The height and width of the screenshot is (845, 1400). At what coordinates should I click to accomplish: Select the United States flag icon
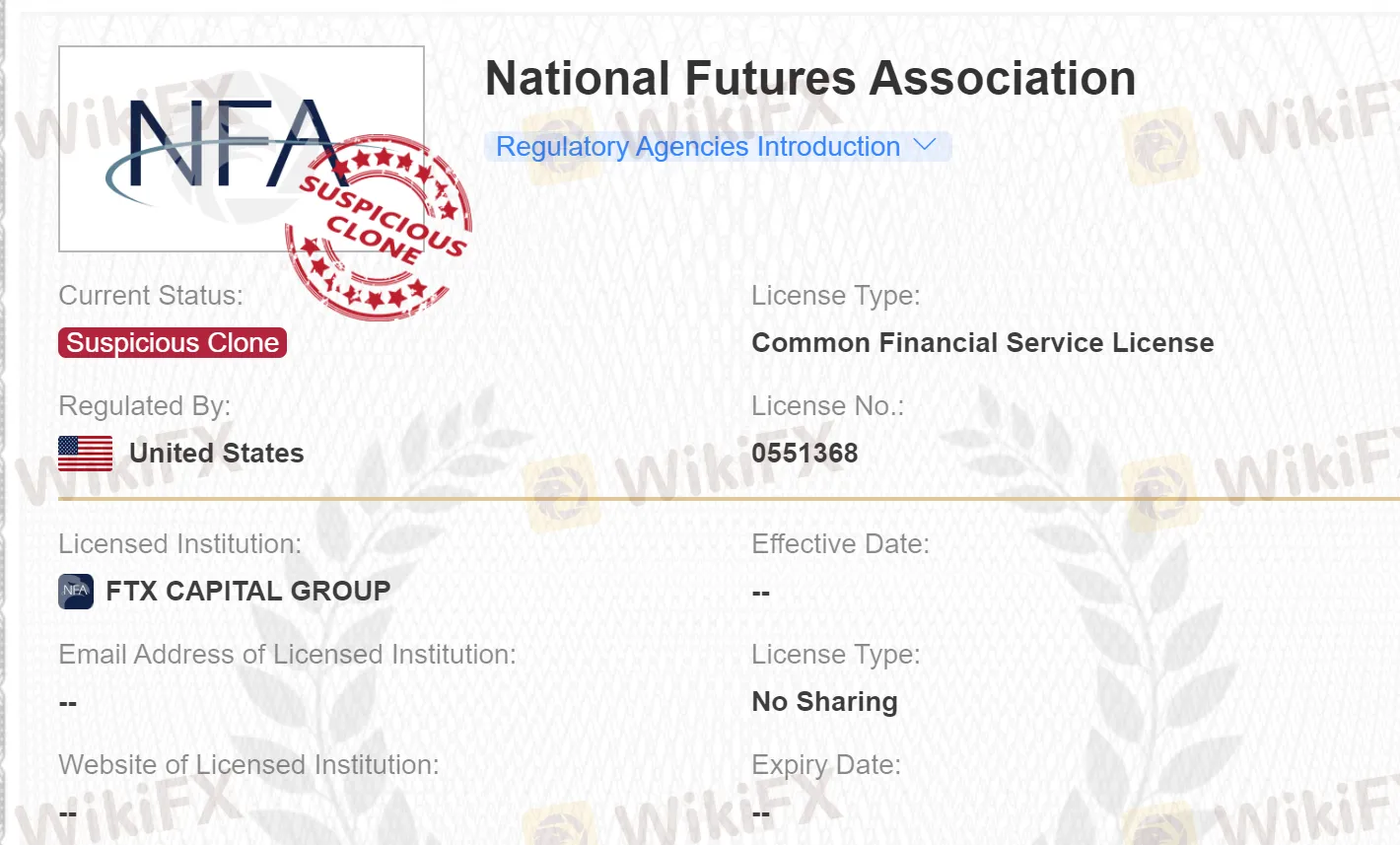(85, 453)
